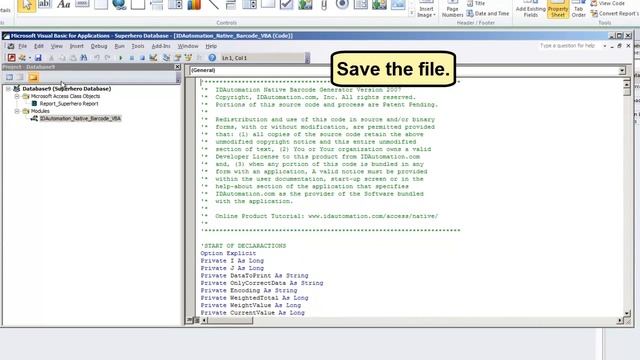Click Option Explicit line in code

228,253
